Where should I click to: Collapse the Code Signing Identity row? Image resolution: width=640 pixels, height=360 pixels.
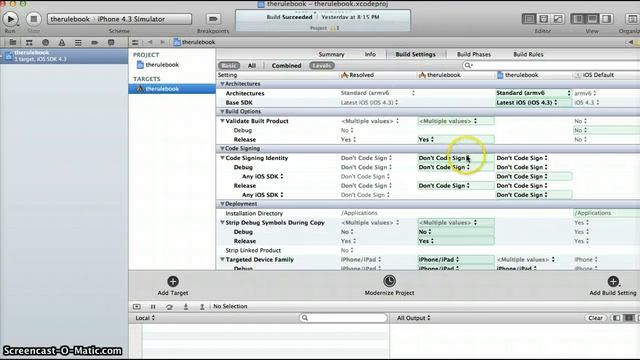(x=222, y=158)
